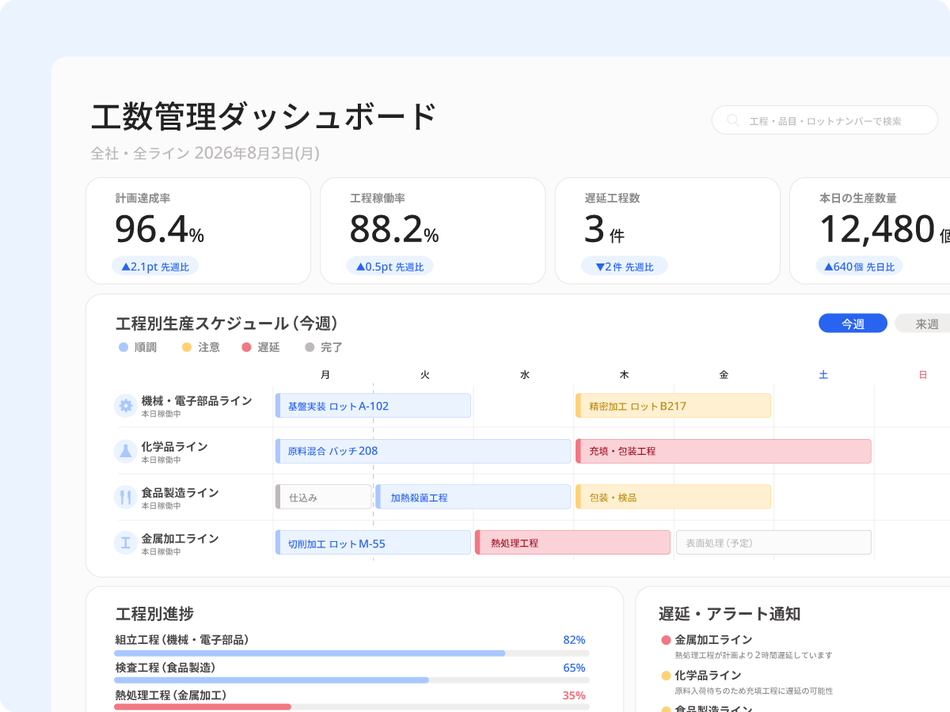950x712 pixels.
Task: Click the yellow dot beside 化学品ライン alert
Action: [x=666, y=676]
